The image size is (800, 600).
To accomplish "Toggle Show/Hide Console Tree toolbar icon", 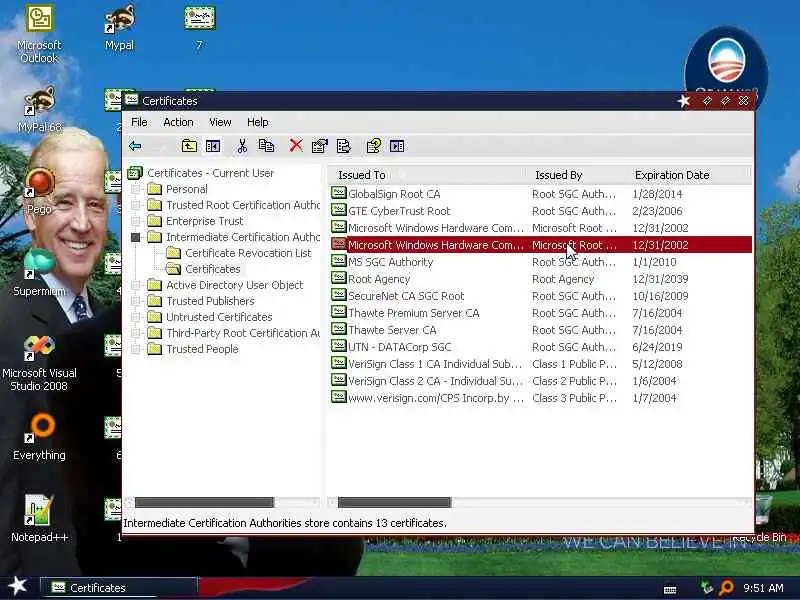I will [x=213, y=146].
